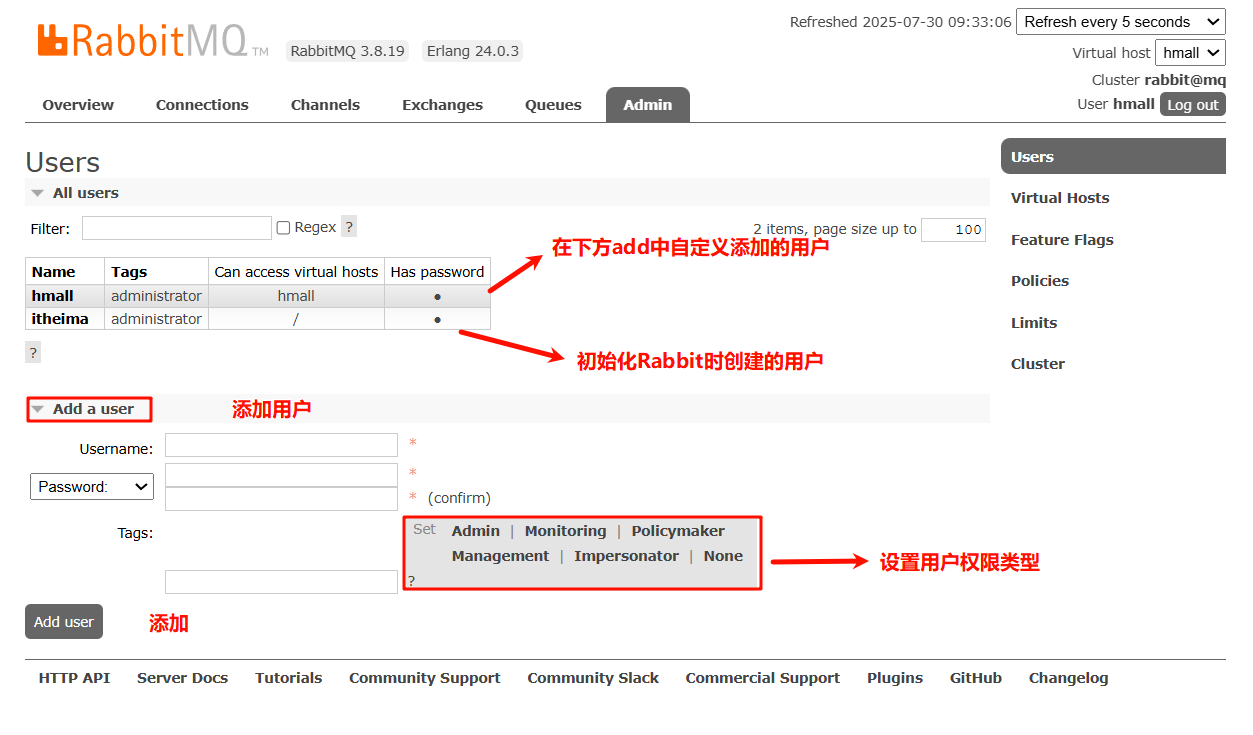Click the Name column header
1253x735 pixels.
[65, 271]
